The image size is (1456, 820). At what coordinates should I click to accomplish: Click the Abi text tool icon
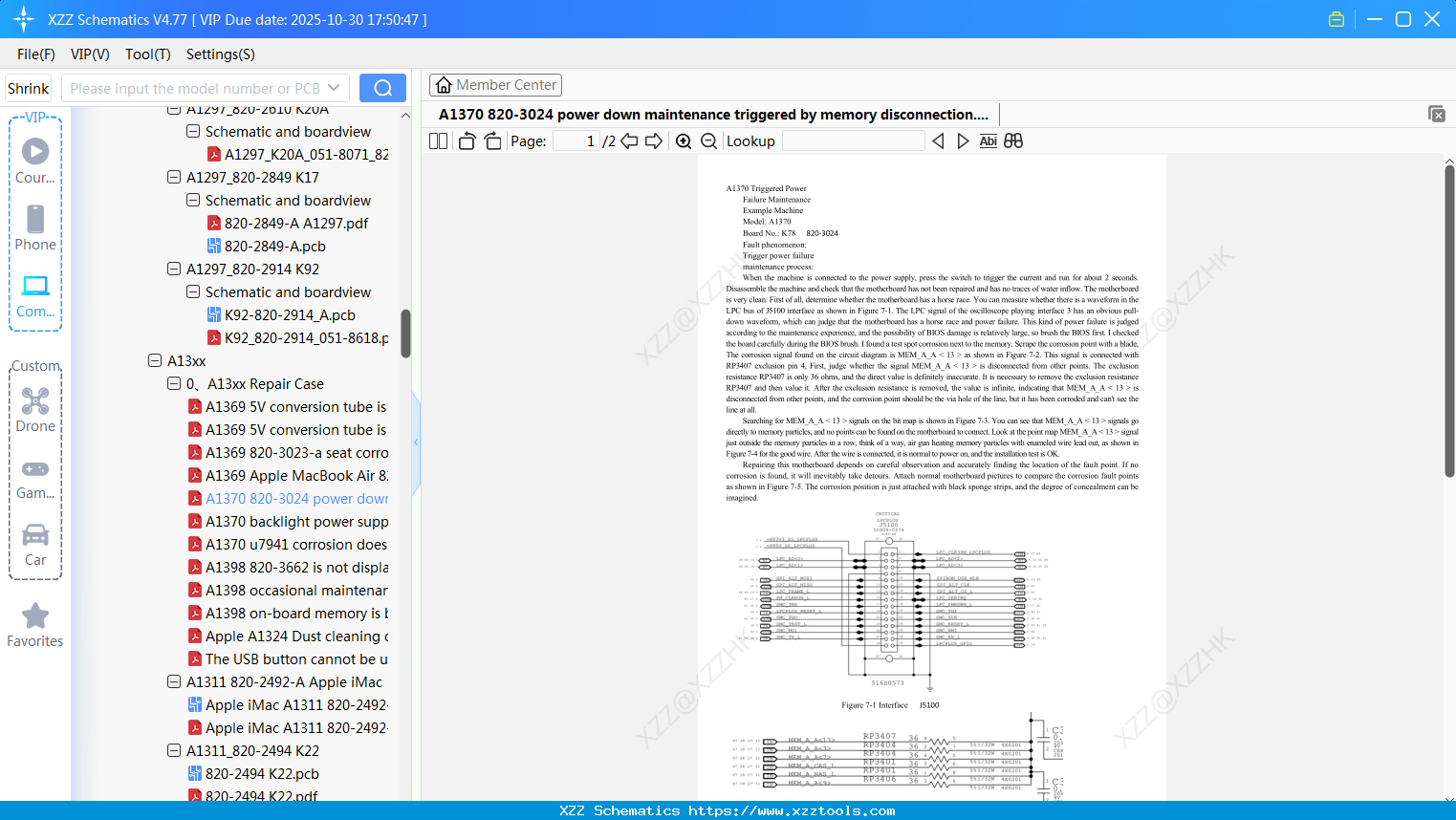click(988, 141)
